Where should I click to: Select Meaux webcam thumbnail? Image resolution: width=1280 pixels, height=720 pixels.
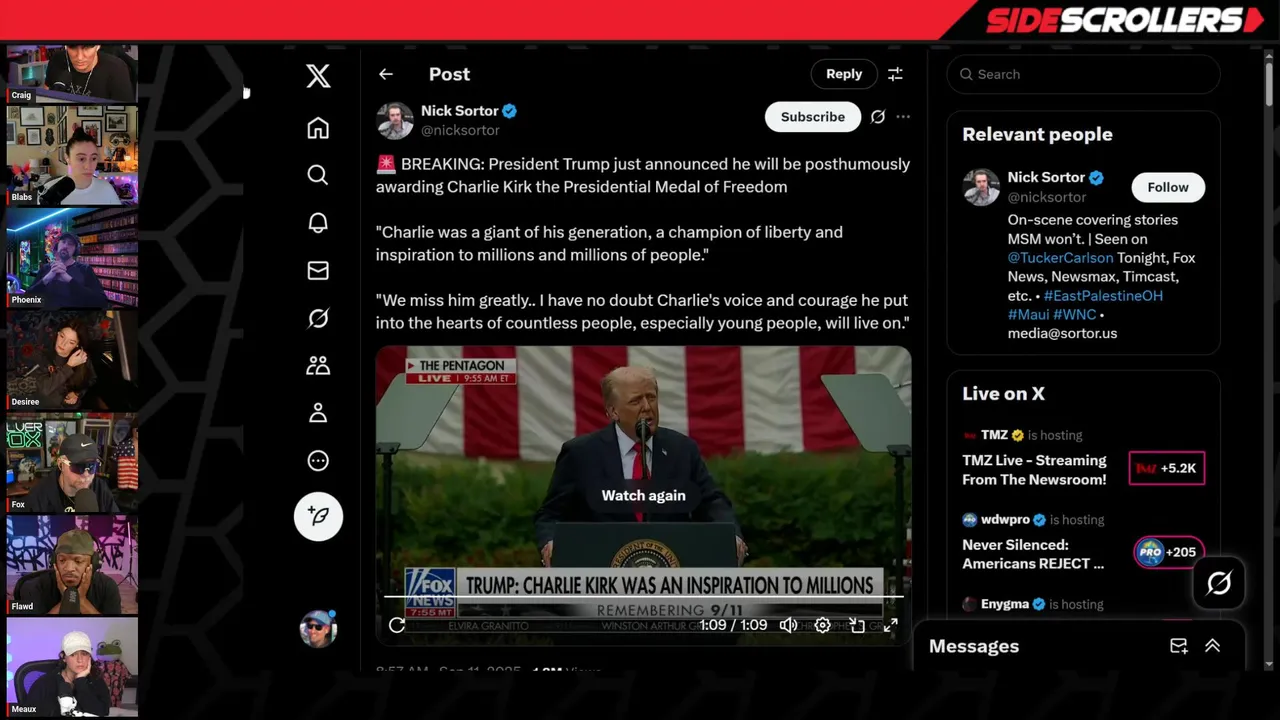pos(72,667)
